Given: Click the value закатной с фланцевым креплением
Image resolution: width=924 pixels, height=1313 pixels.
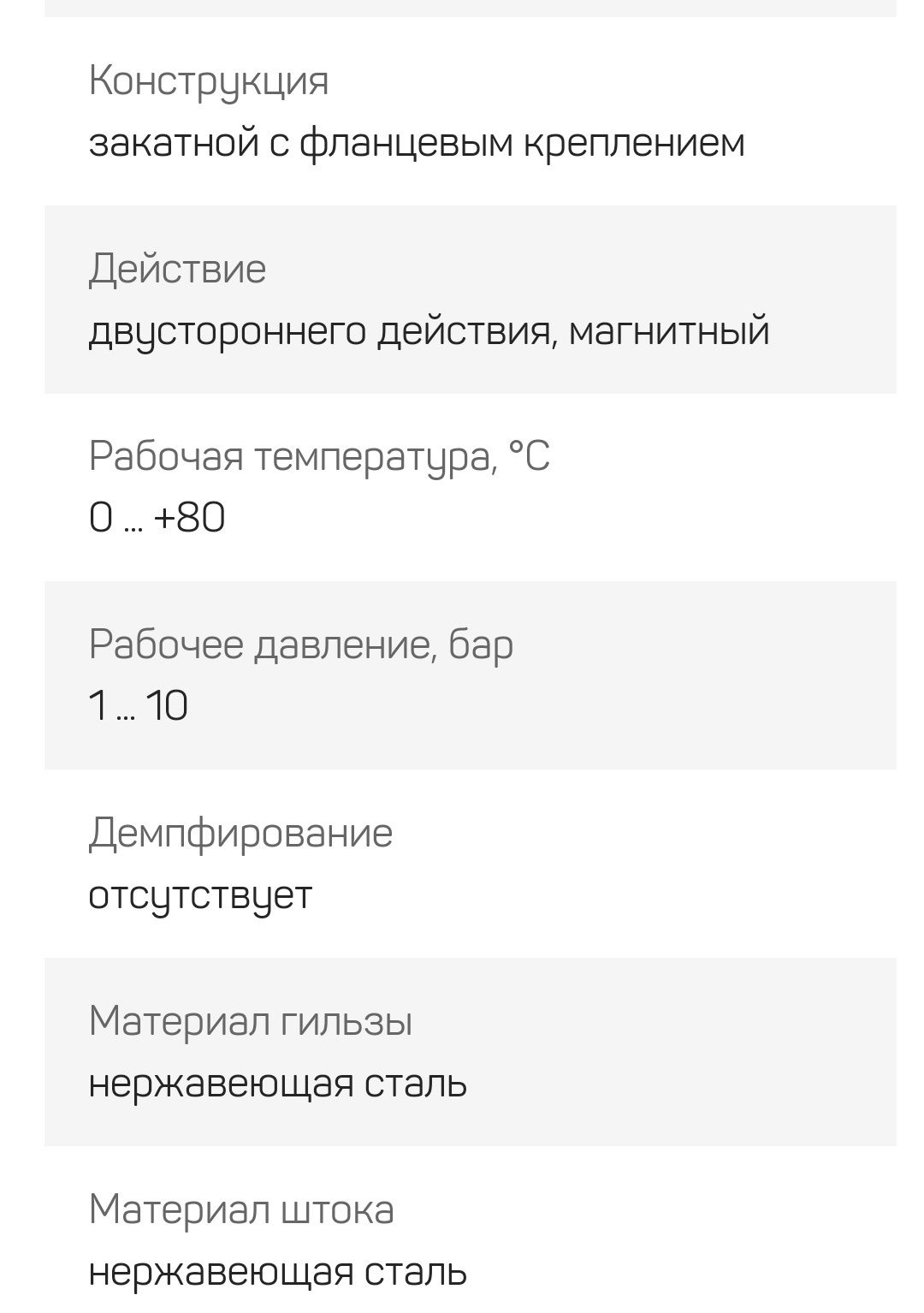Looking at the screenshot, I should click(x=417, y=143).
